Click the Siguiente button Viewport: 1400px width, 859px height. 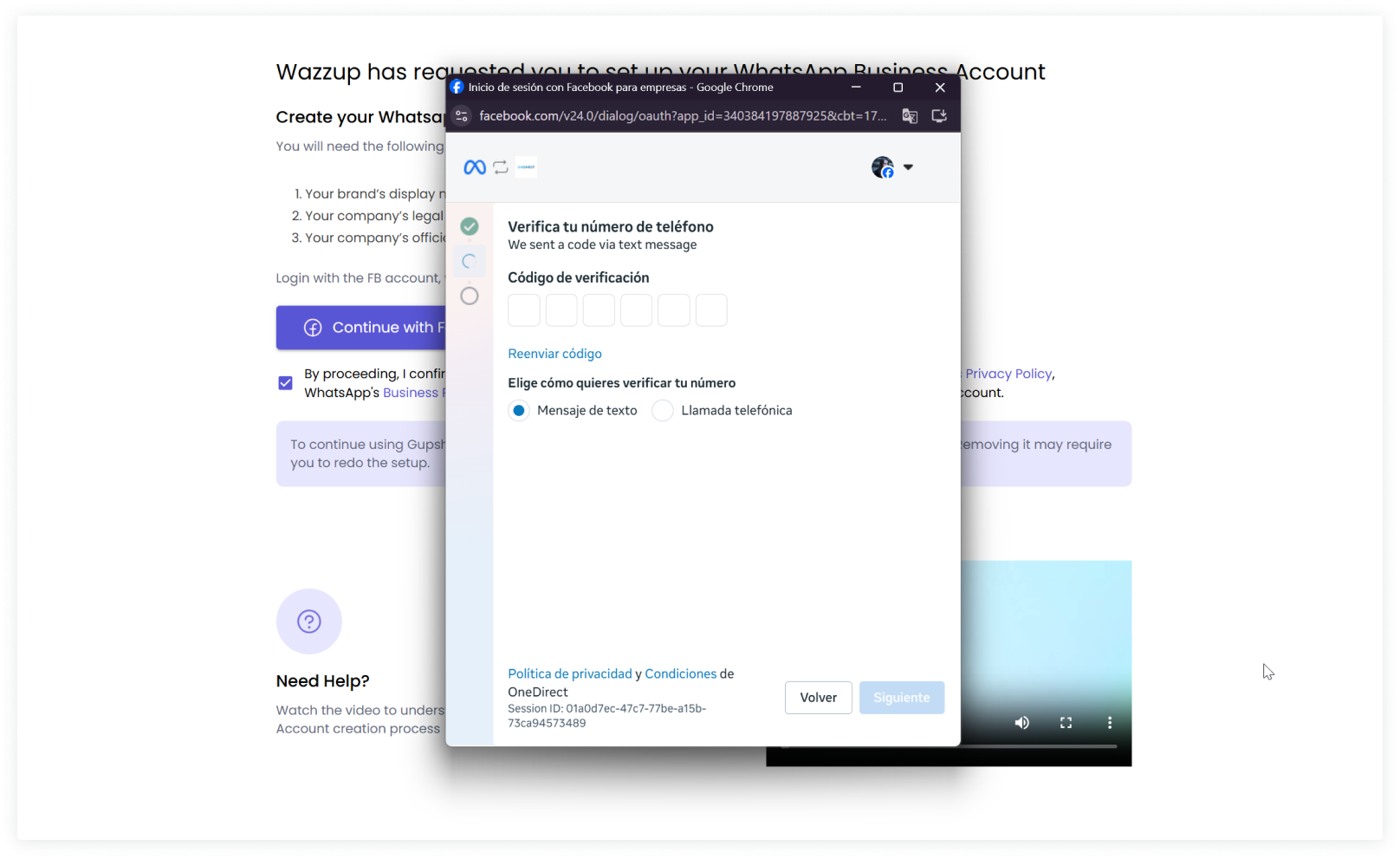click(x=902, y=698)
